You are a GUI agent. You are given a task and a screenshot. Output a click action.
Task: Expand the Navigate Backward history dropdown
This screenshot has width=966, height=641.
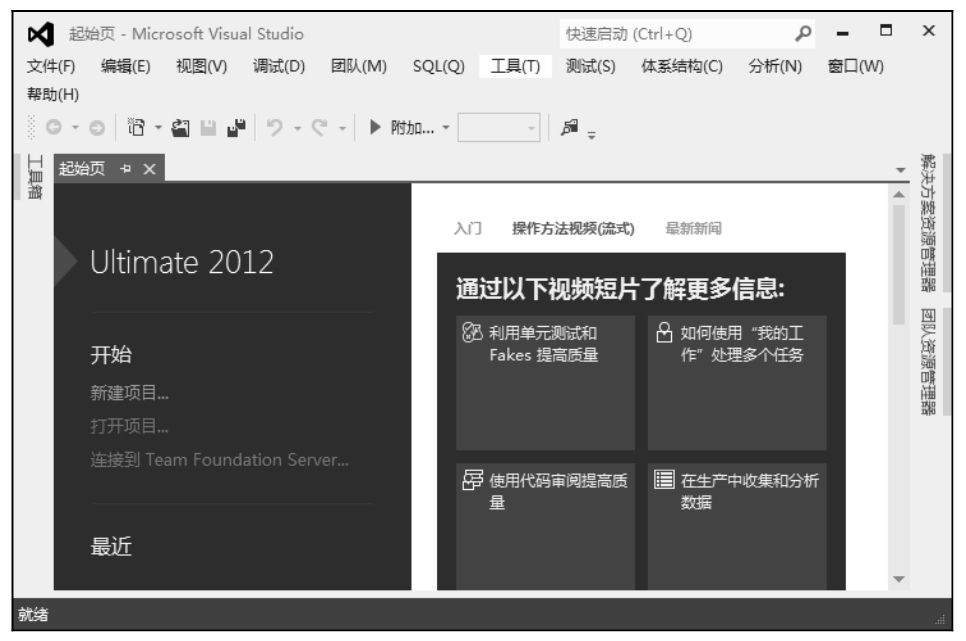[x=75, y=128]
